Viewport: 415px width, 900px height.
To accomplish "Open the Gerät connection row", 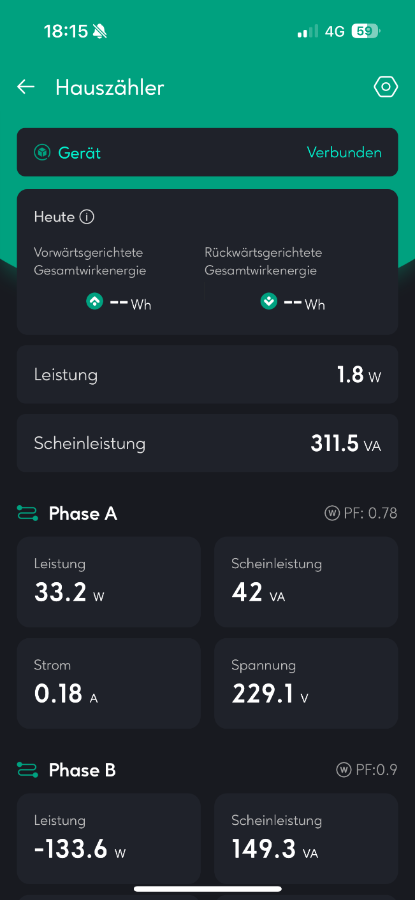I will pyautogui.click(x=207, y=152).
